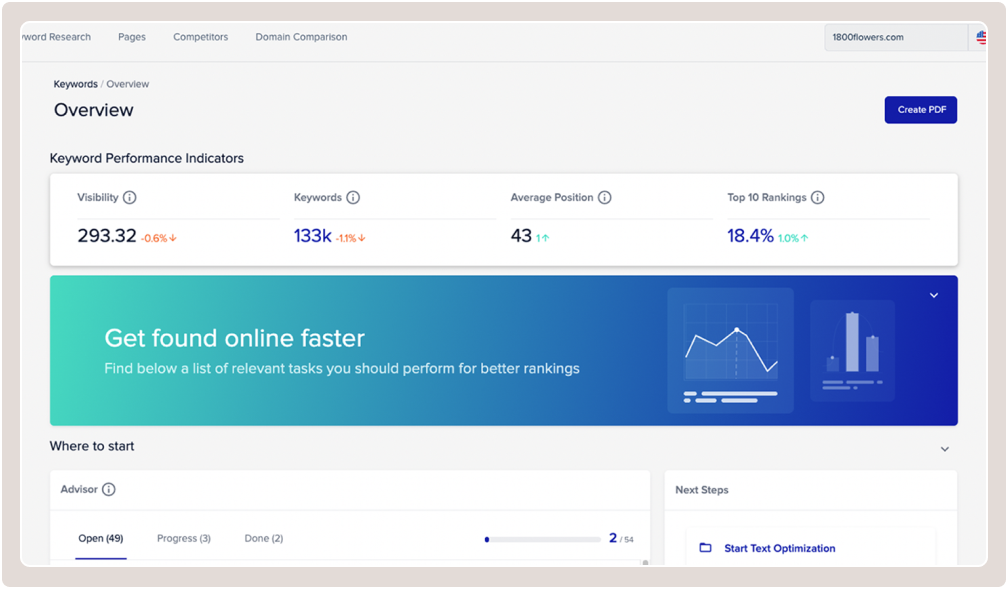
Task: Go to the Competitors section
Action: [200, 37]
